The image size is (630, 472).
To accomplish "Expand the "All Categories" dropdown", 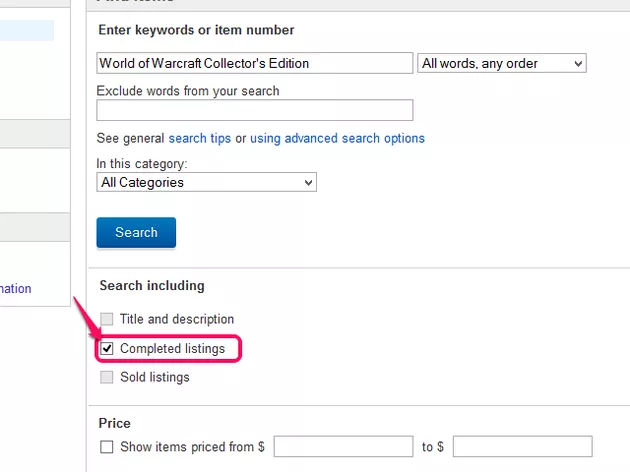I will pyautogui.click(x=207, y=183).
